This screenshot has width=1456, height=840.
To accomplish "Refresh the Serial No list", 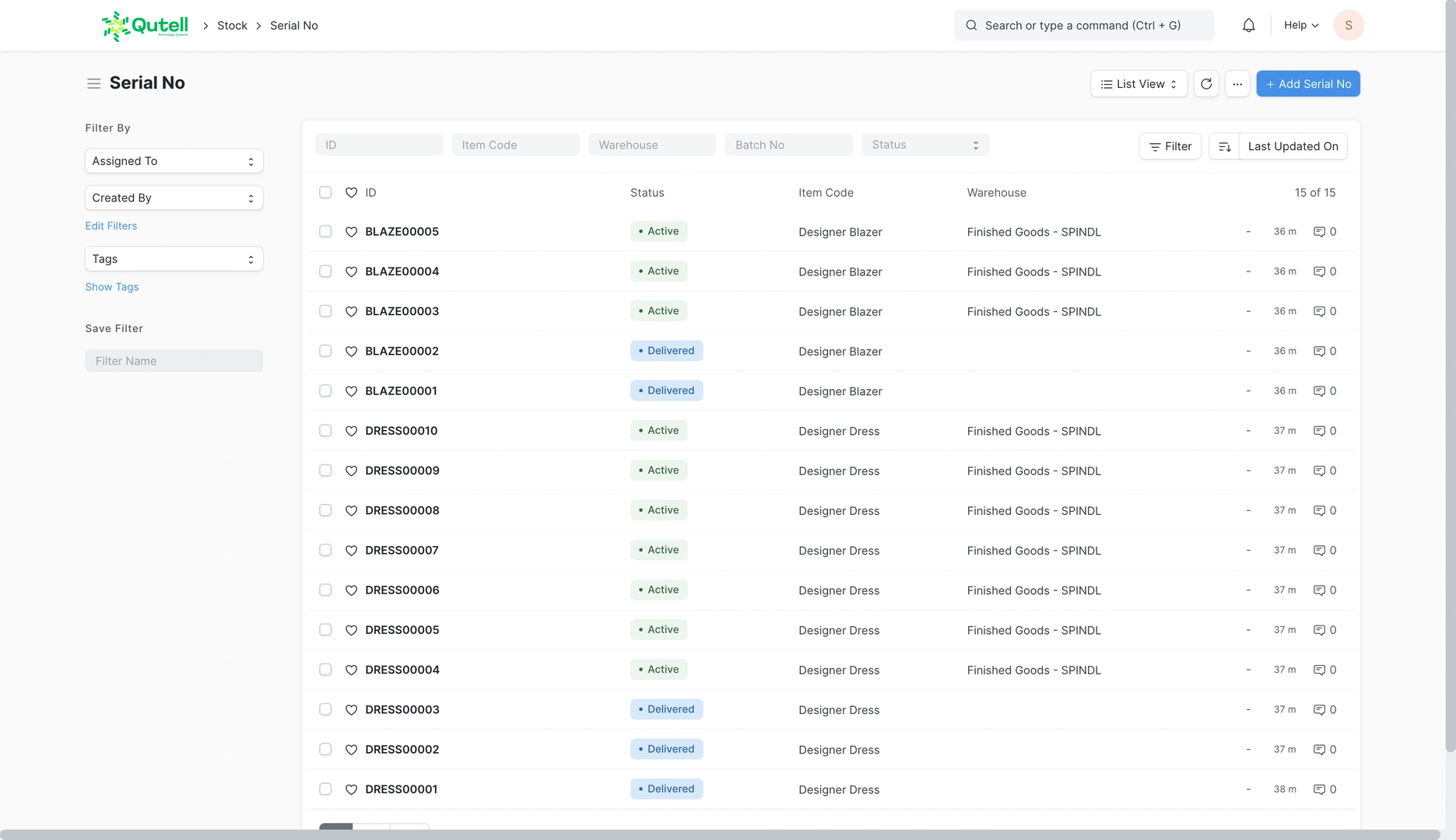I will [1206, 84].
